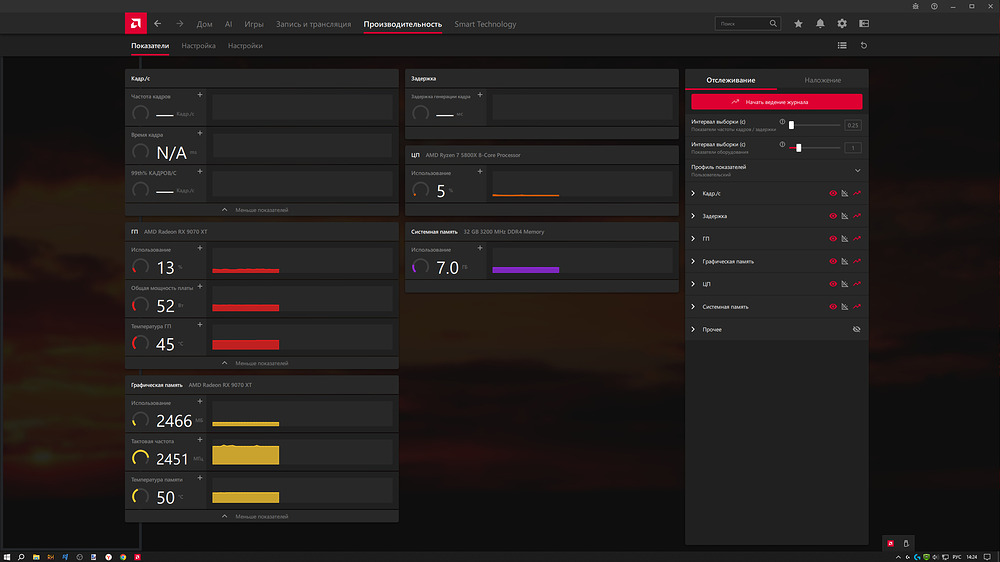1000x562 pixels.
Task: Click the reset metrics circular arrow icon
Action: coord(864,45)
